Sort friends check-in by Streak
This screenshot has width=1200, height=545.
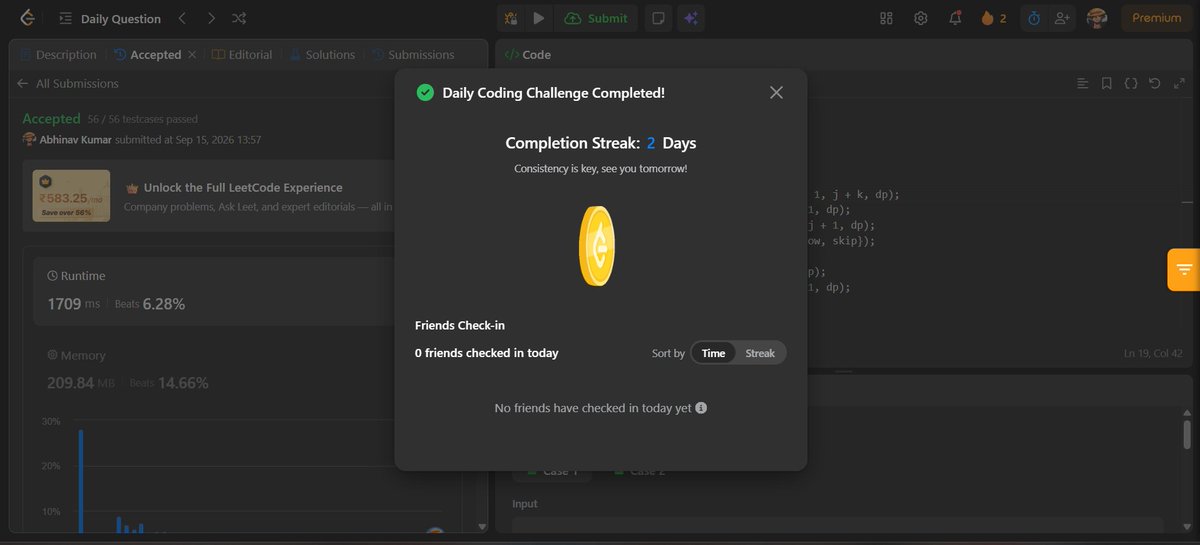click(x=760, y=353)
